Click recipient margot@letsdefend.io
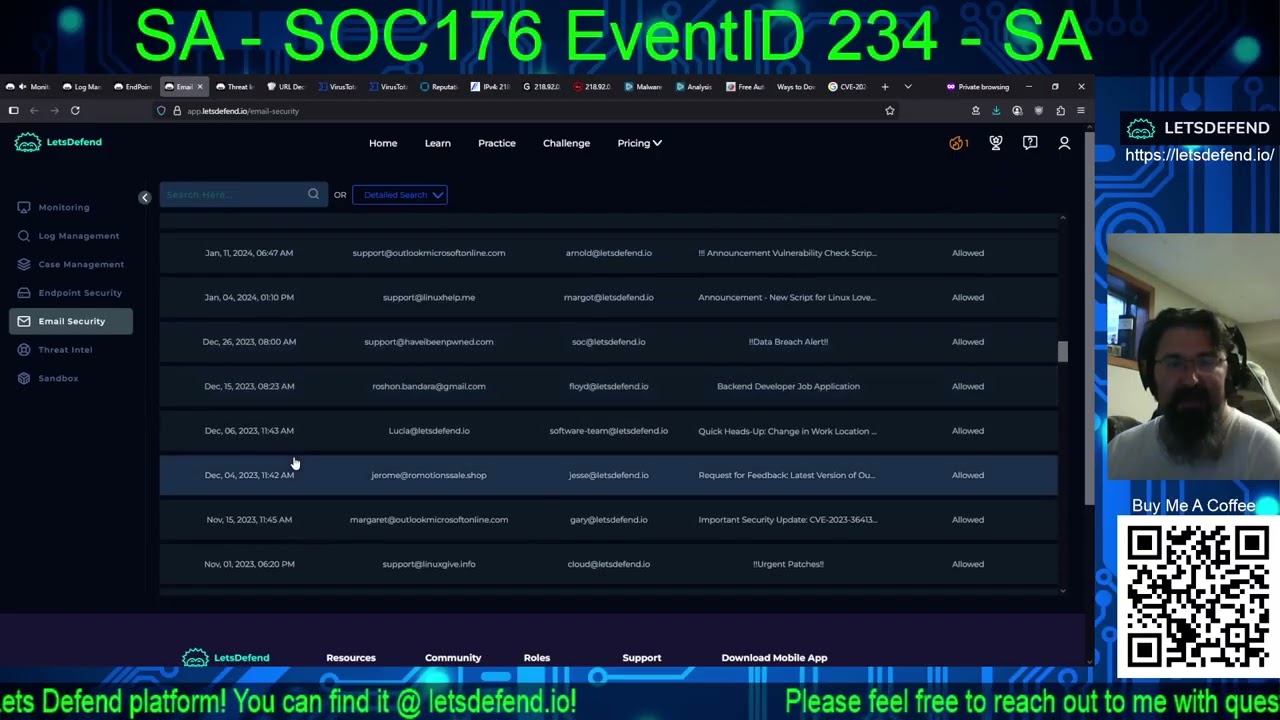This screenshot has height=720, width=1280. pyautogui.click(x=608, y=297)
